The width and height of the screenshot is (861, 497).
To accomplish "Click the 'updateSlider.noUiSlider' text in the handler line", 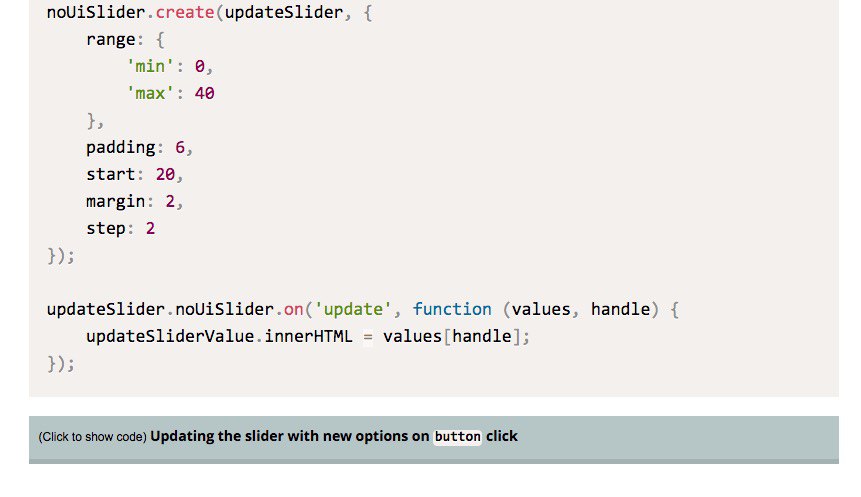I will point(160,309).
